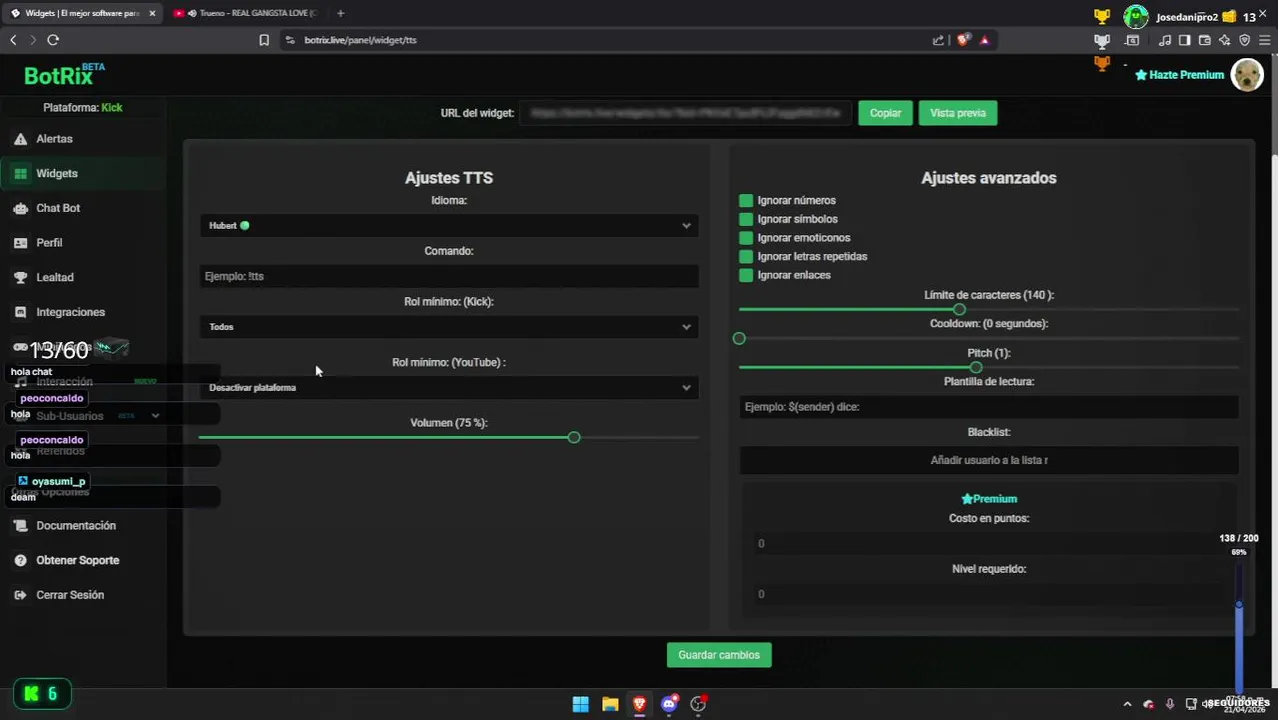The width and height of the screenshot is (1278, 720).
Task: Click the Obtener Soporte question mark icon
Action: (20, 560)
